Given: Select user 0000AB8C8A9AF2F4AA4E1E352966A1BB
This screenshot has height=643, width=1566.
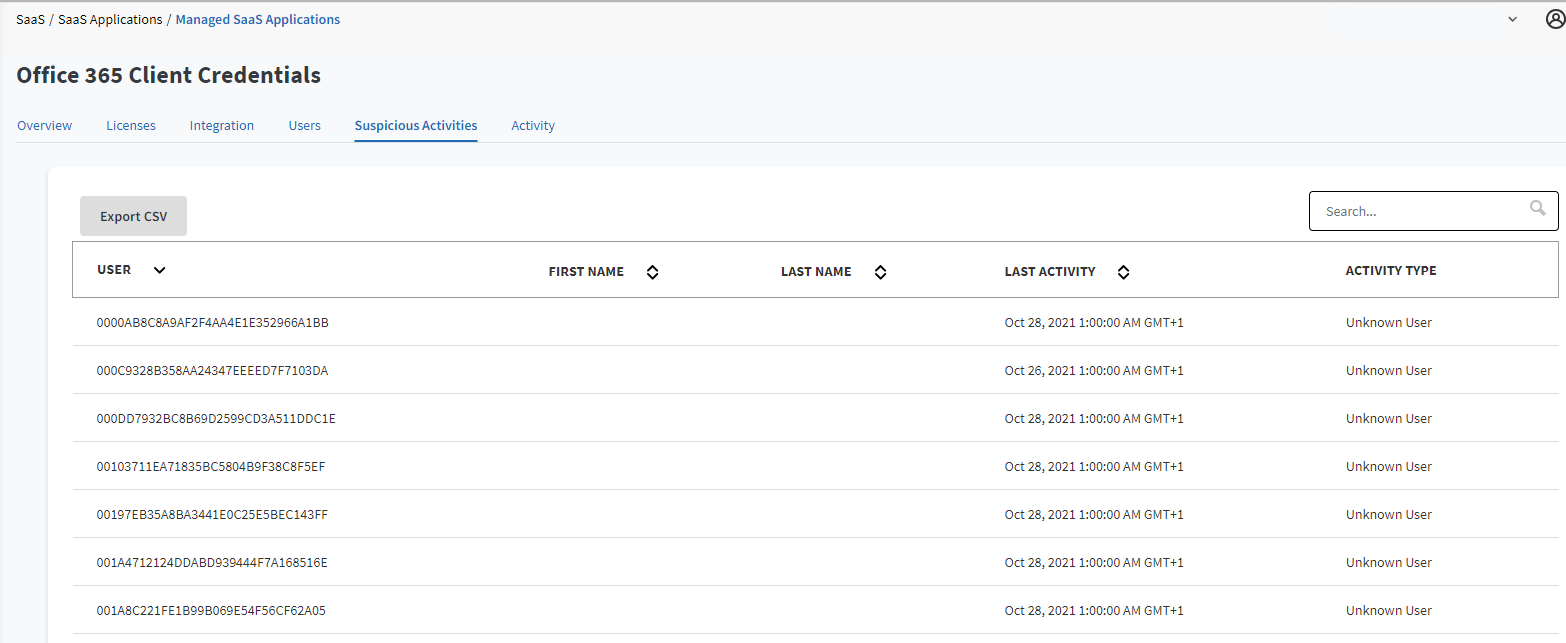Looking at the screenshot, I should tap(213, 322).
